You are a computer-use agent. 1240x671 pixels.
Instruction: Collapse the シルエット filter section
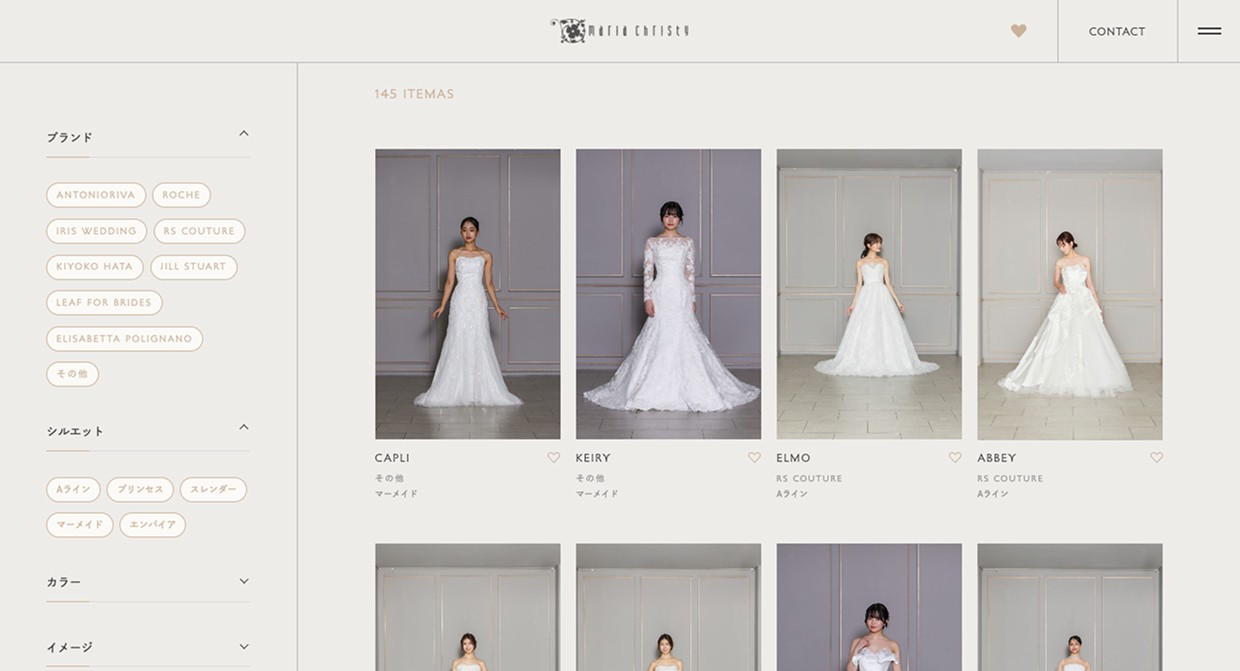click(x=244, y=427)
